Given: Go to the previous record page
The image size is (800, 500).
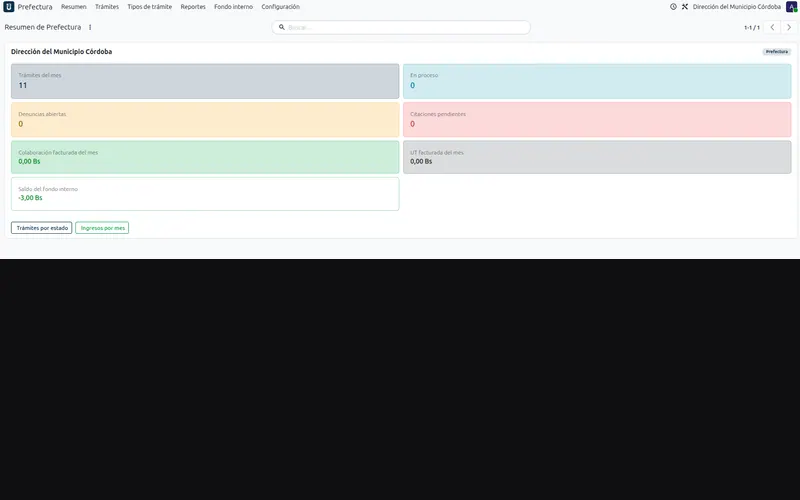Looking at the screenshot, I should pyautogui.click(x=772, y=27).
